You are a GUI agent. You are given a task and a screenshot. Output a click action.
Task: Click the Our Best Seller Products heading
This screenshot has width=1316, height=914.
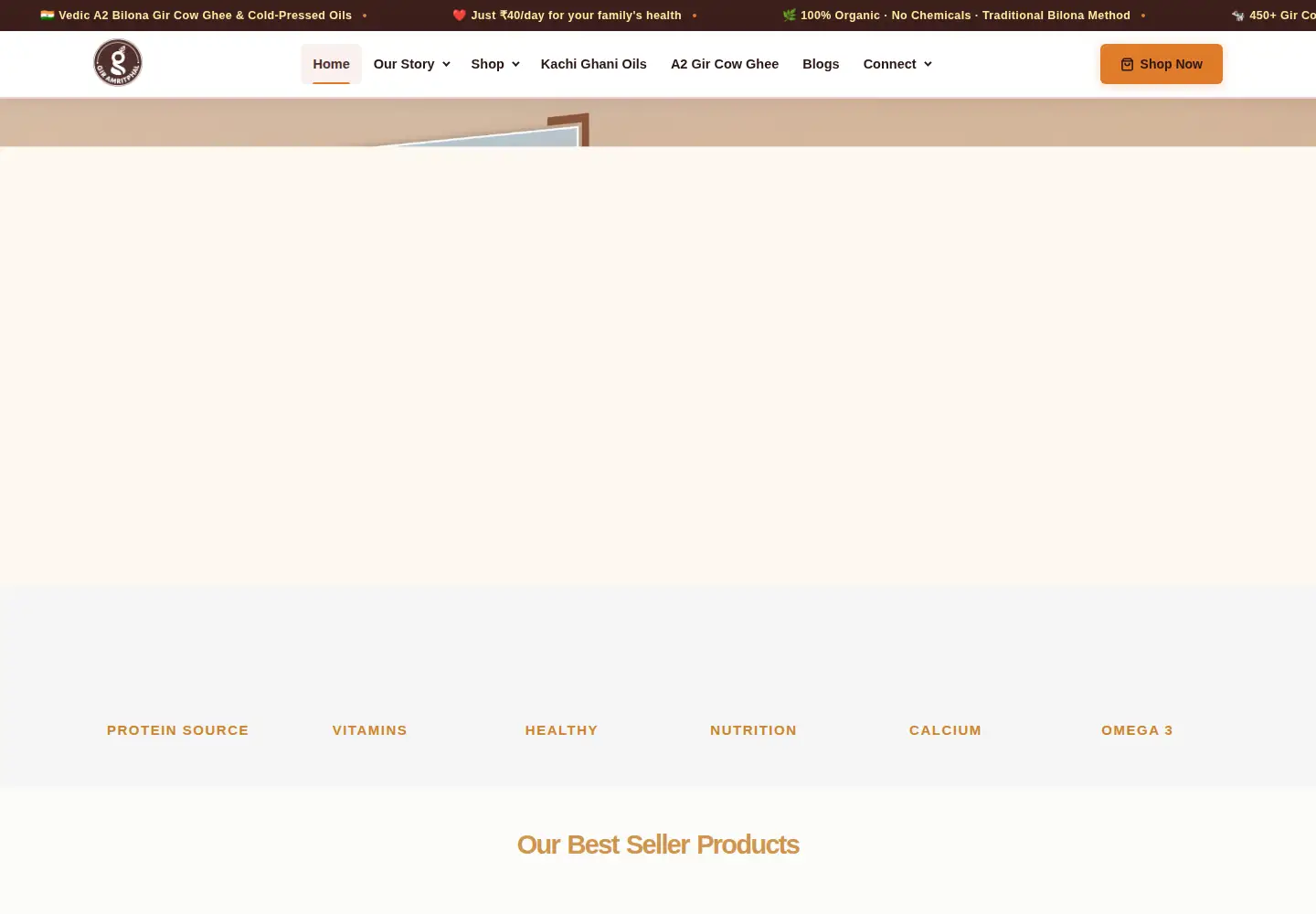(x=658, y=845)
